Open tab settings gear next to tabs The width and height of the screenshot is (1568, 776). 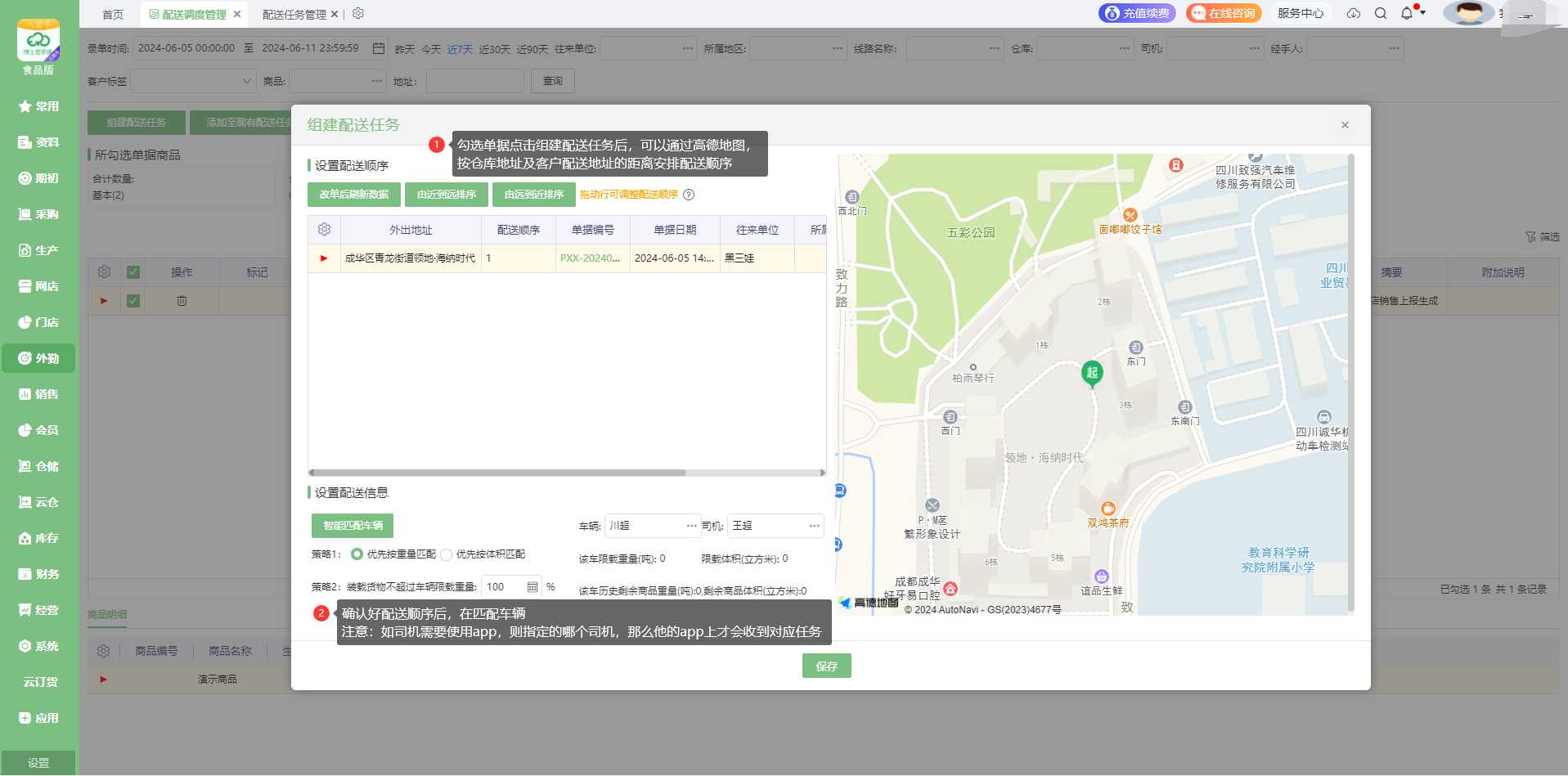tap(358, 13)
